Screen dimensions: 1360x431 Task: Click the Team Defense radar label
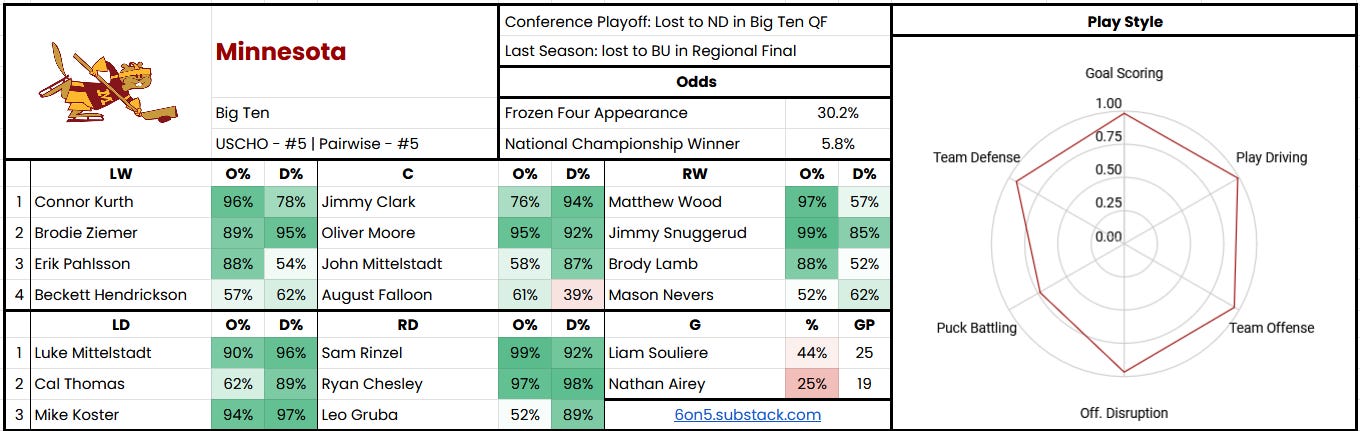(x=976, y=157)
